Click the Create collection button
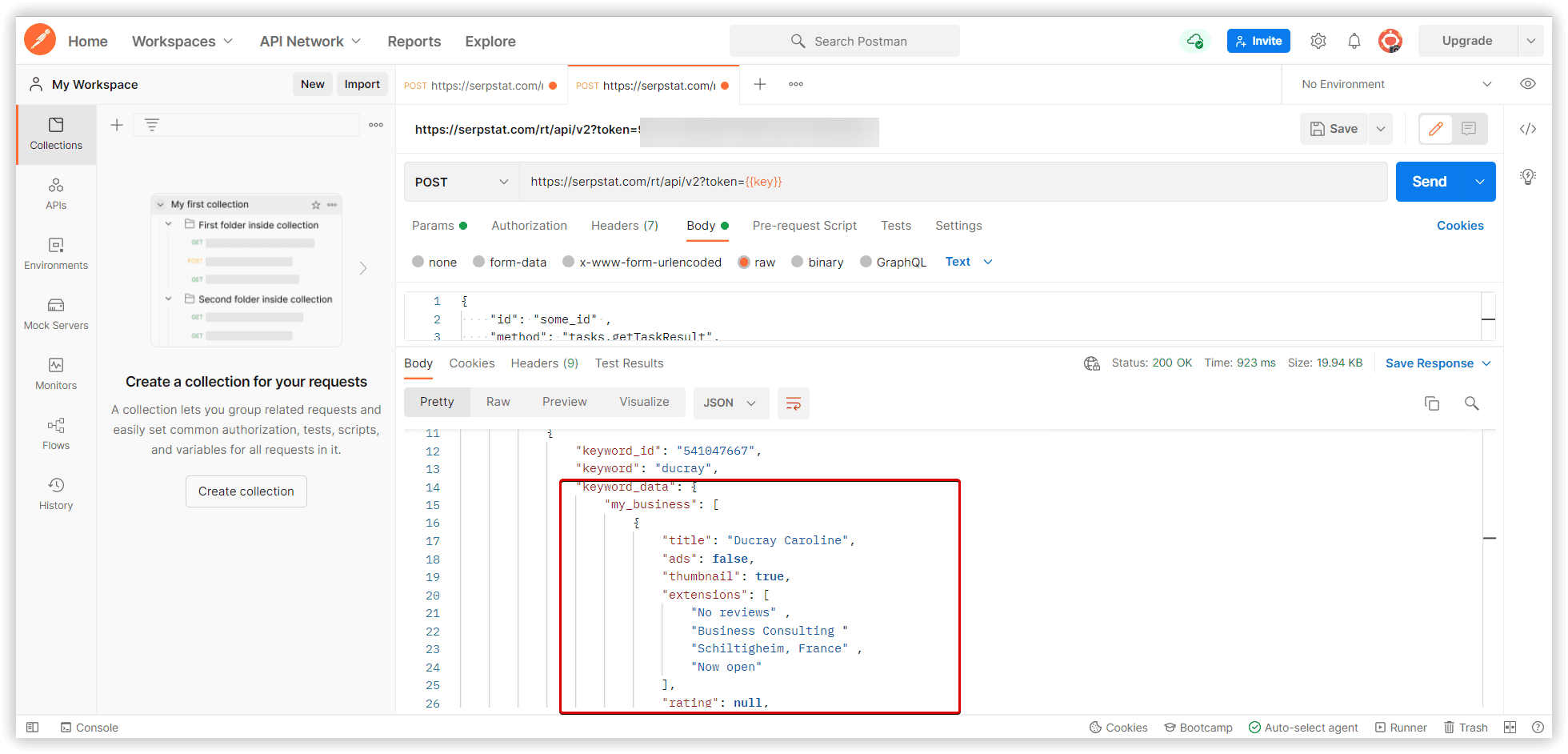This screenshot has width=1568, height=754. coord(246,491)
